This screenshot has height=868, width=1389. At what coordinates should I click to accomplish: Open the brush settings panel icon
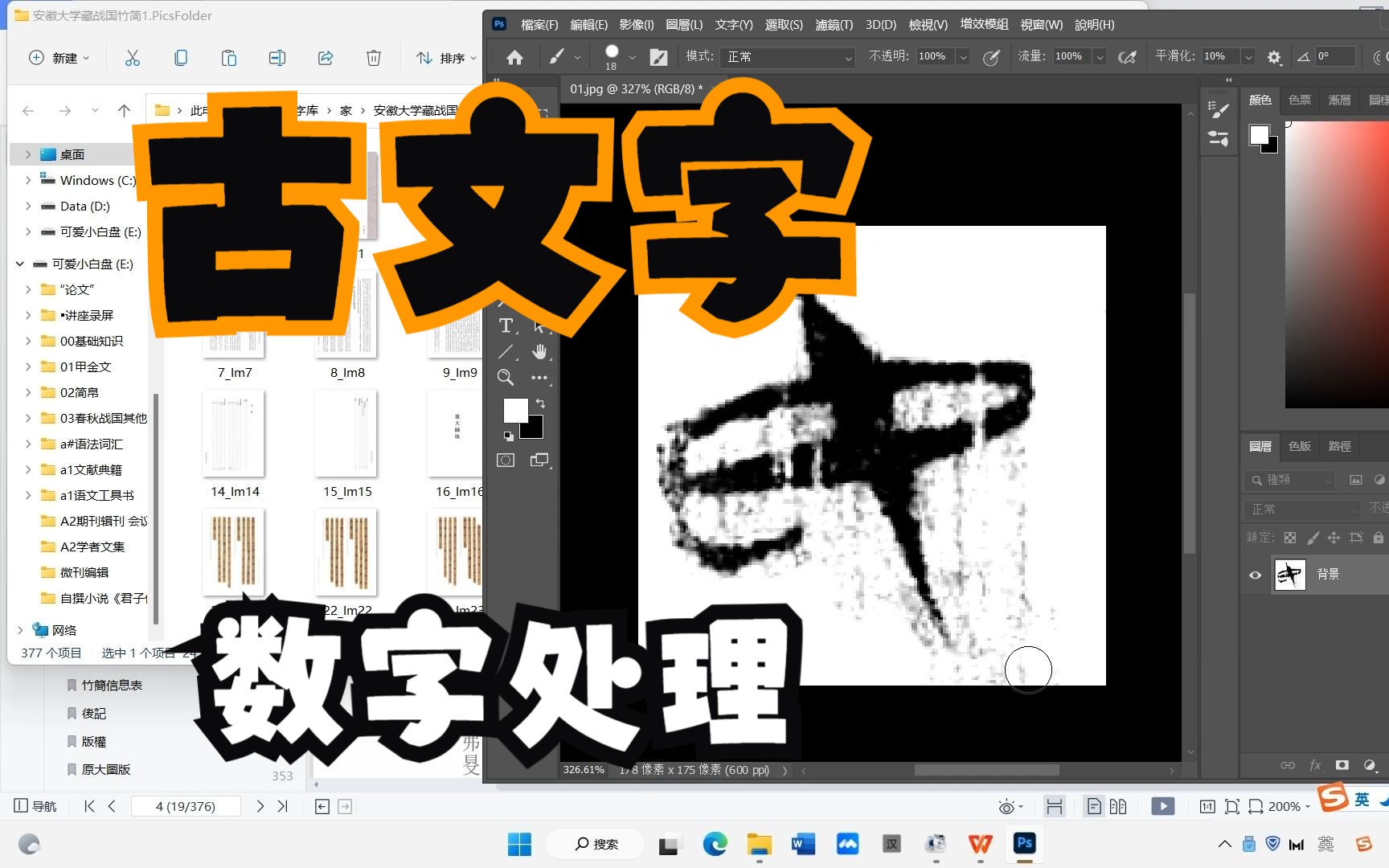click(x=658, y=57)
